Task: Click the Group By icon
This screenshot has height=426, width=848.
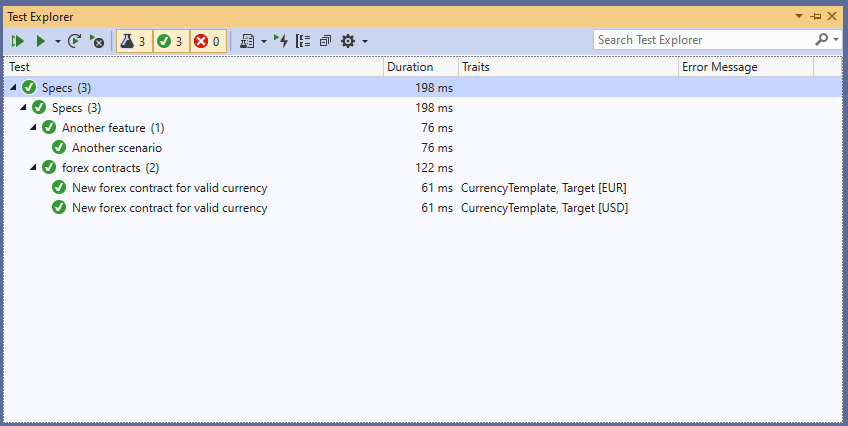Action: coord(303,41)
